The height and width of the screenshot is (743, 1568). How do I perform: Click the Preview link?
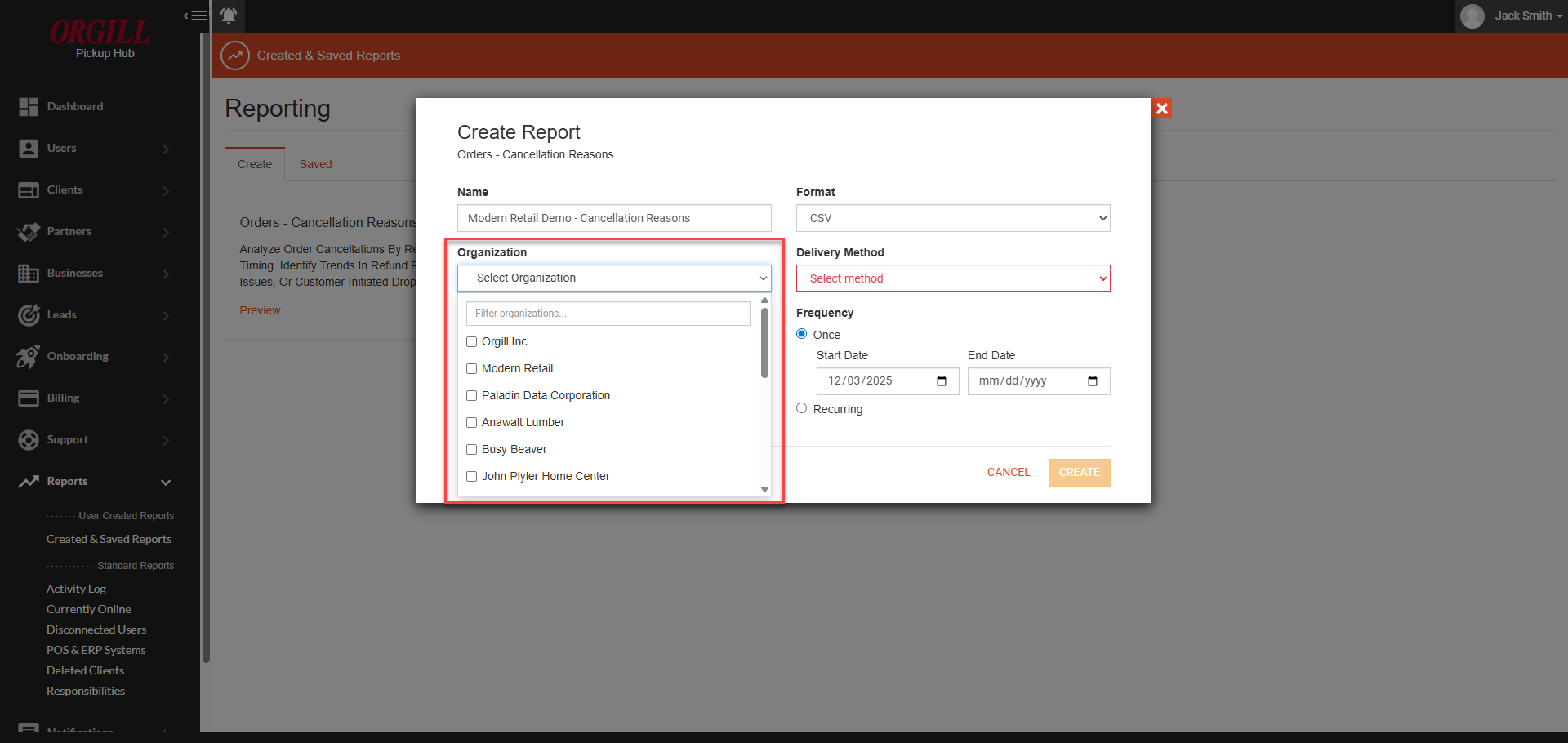260,310
